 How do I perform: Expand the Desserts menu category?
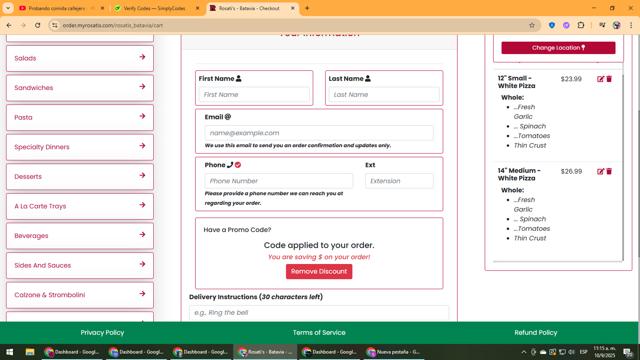coord(80,177)
